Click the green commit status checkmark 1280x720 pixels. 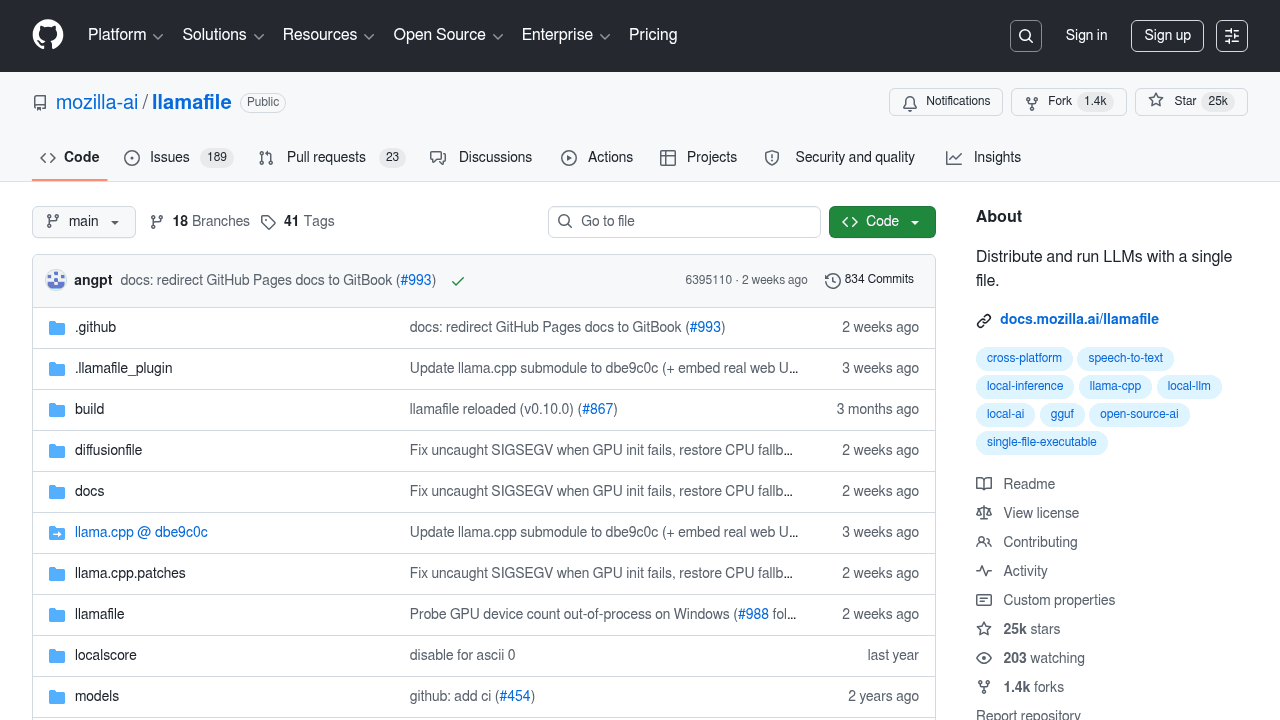pyautogui.click(x=458, y=281)
